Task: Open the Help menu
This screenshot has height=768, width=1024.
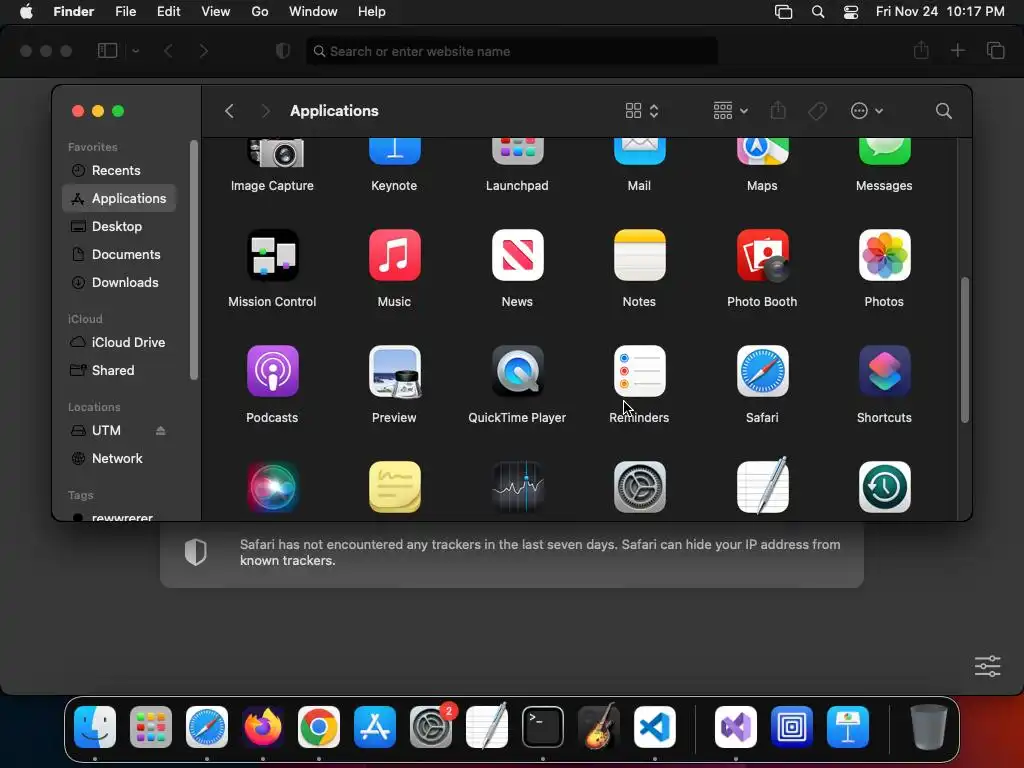Action: click(x=372, y=12)
